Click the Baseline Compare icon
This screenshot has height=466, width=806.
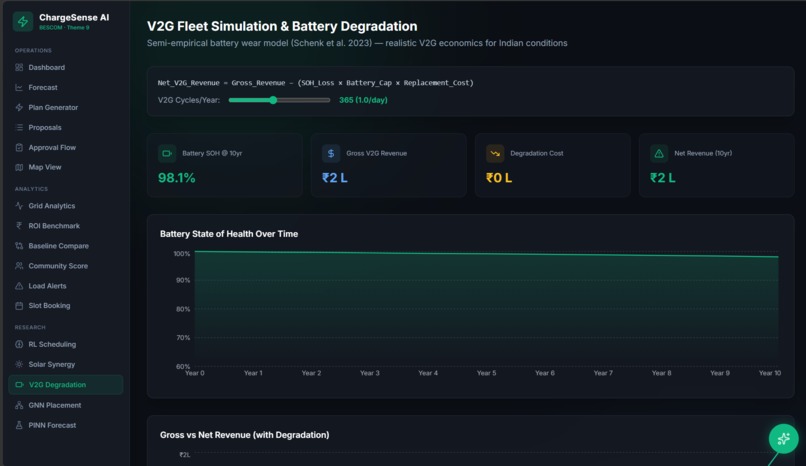pyautogui.click(x=19, y=246)
